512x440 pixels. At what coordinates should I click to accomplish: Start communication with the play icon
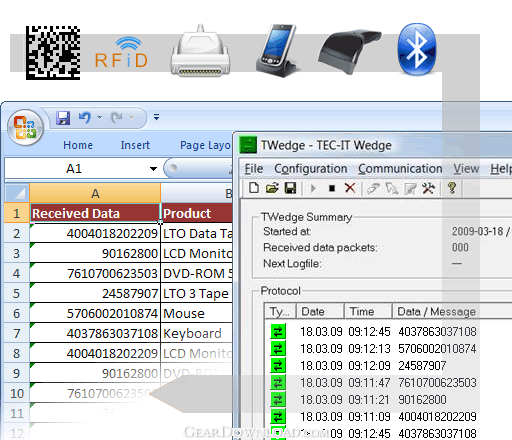[313, 188]
